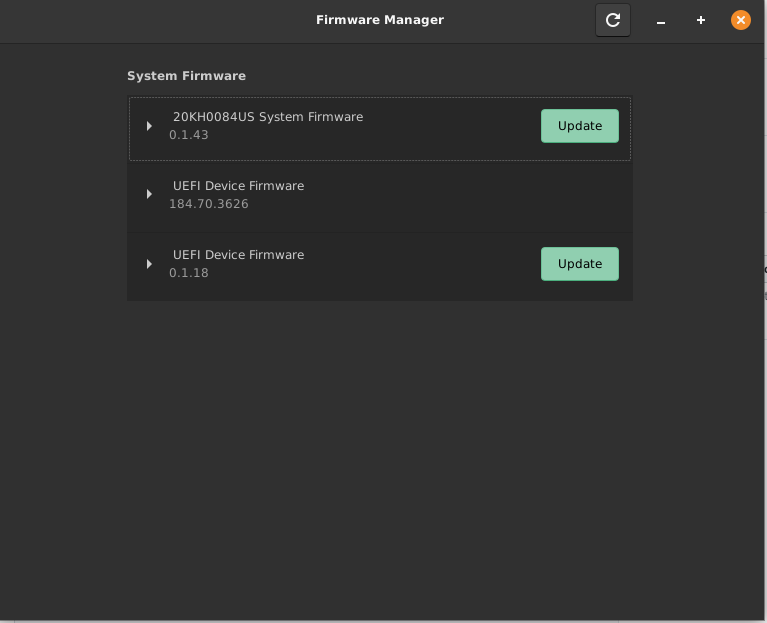This screenshot has width=767, height=623.
Task: Select version text 0.1.43
Action: point(189,135)
